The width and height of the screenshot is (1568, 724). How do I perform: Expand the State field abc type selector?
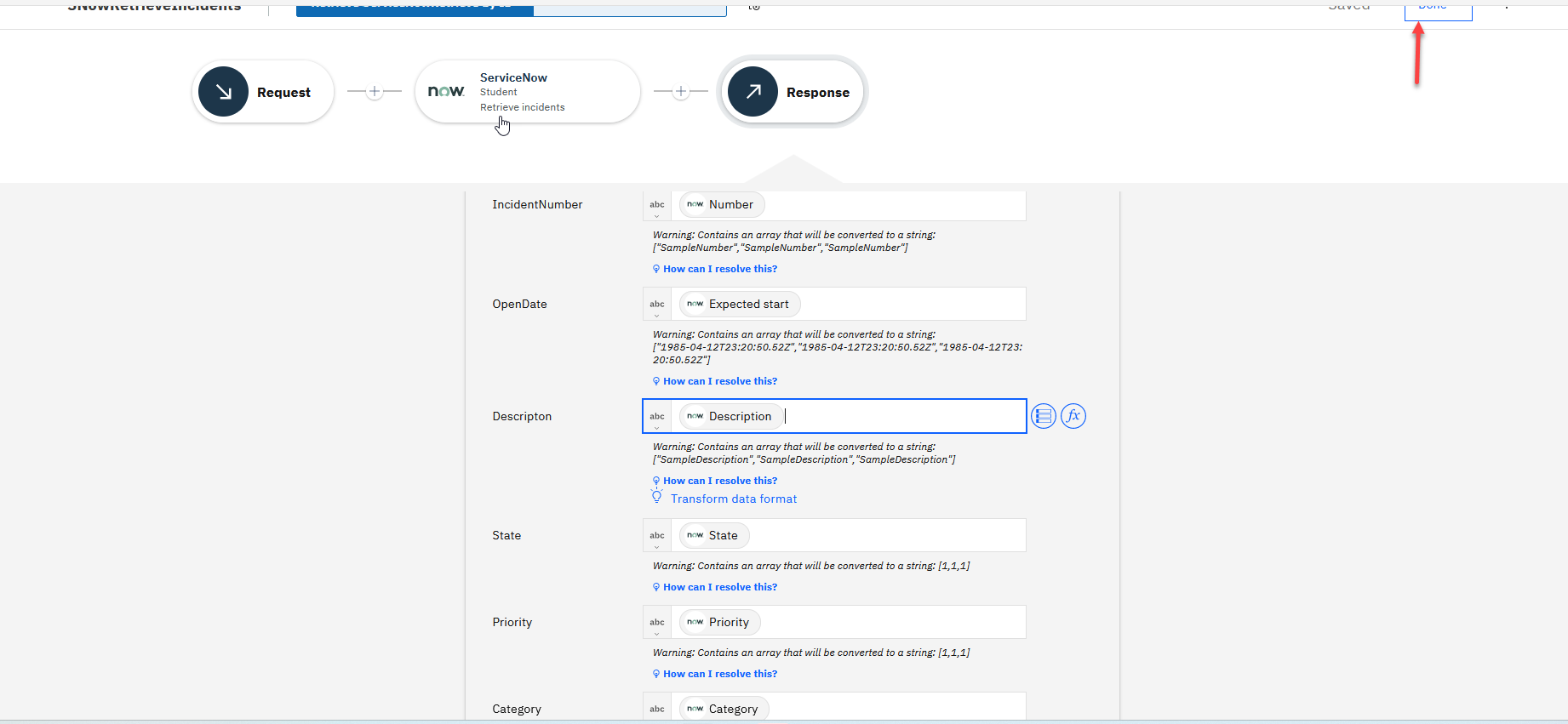point(657,537)
